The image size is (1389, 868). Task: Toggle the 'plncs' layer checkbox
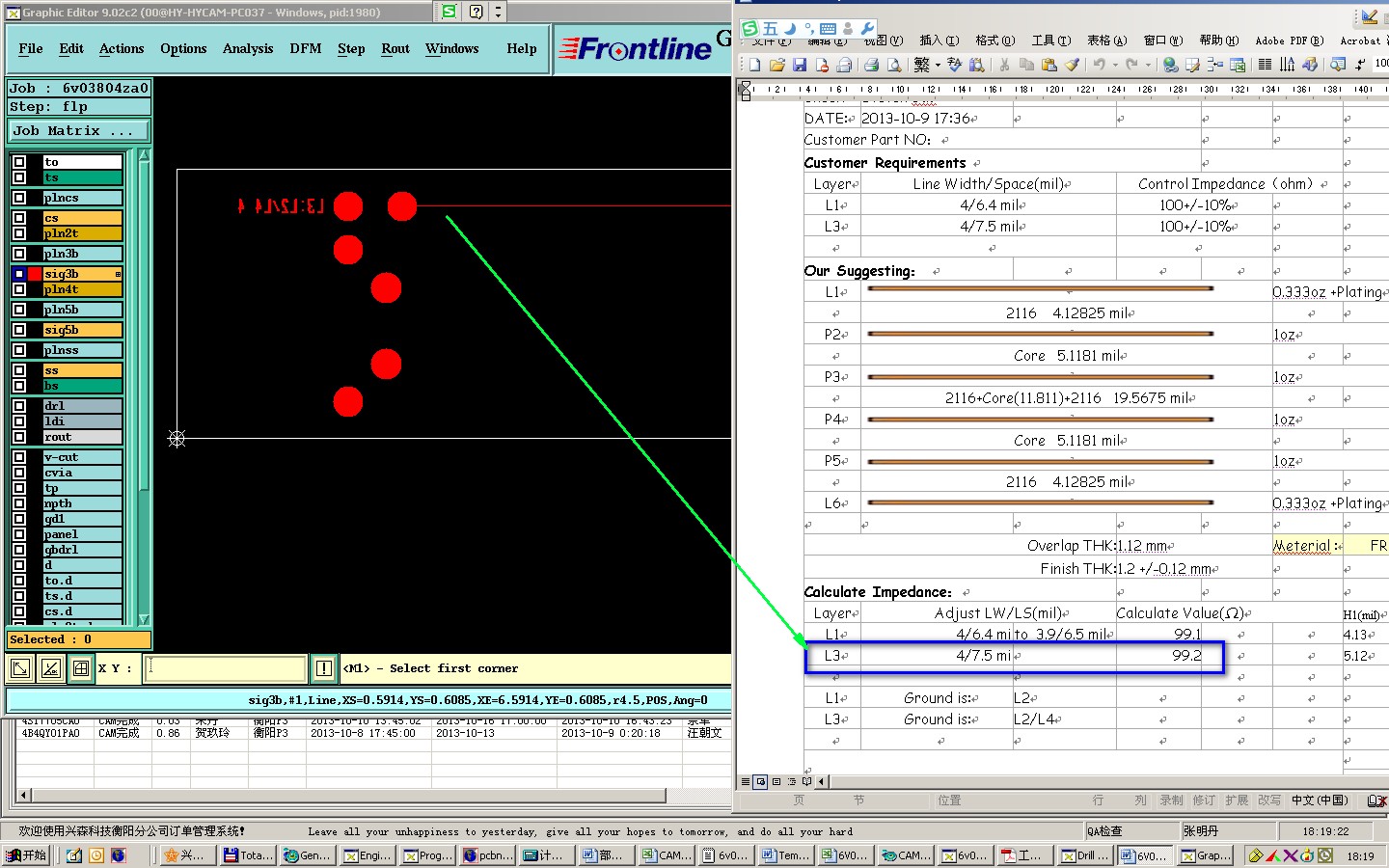19,198
